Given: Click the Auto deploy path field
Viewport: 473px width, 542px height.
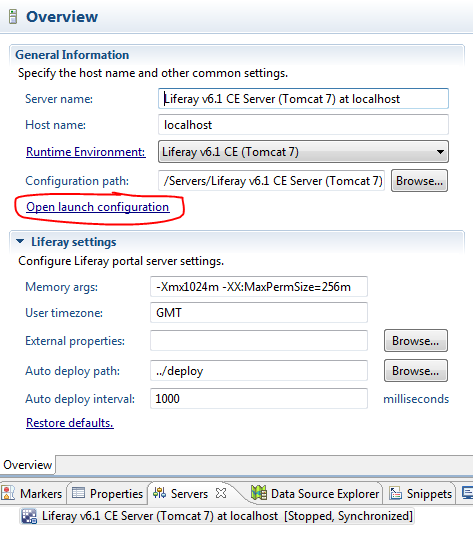Looking at the screenshot, I should tap(259, 371).
